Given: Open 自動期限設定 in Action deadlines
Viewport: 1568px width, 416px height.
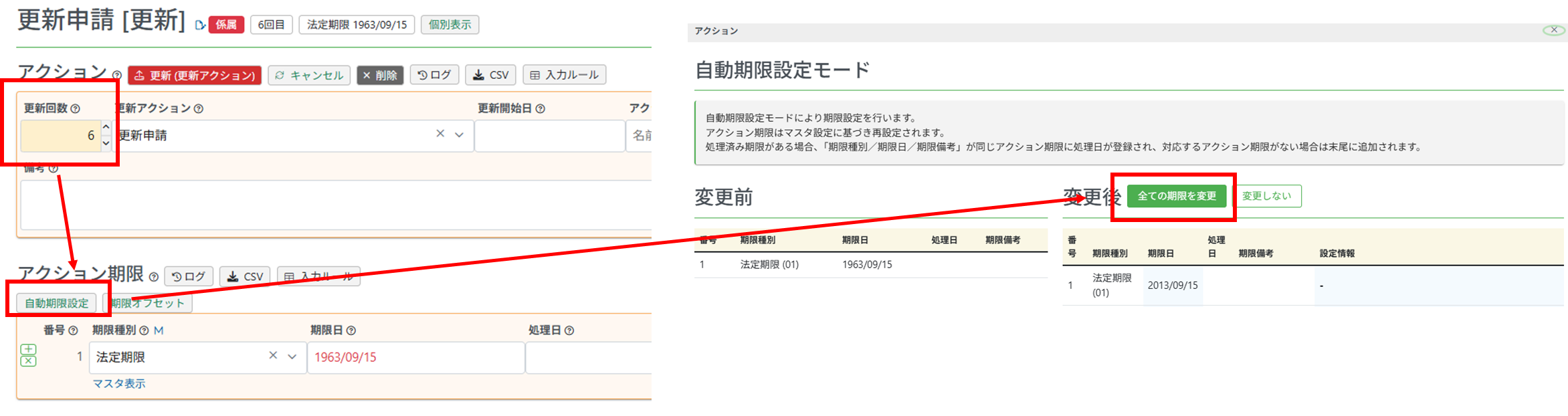Looking at the screenshot, I should 57,303.
